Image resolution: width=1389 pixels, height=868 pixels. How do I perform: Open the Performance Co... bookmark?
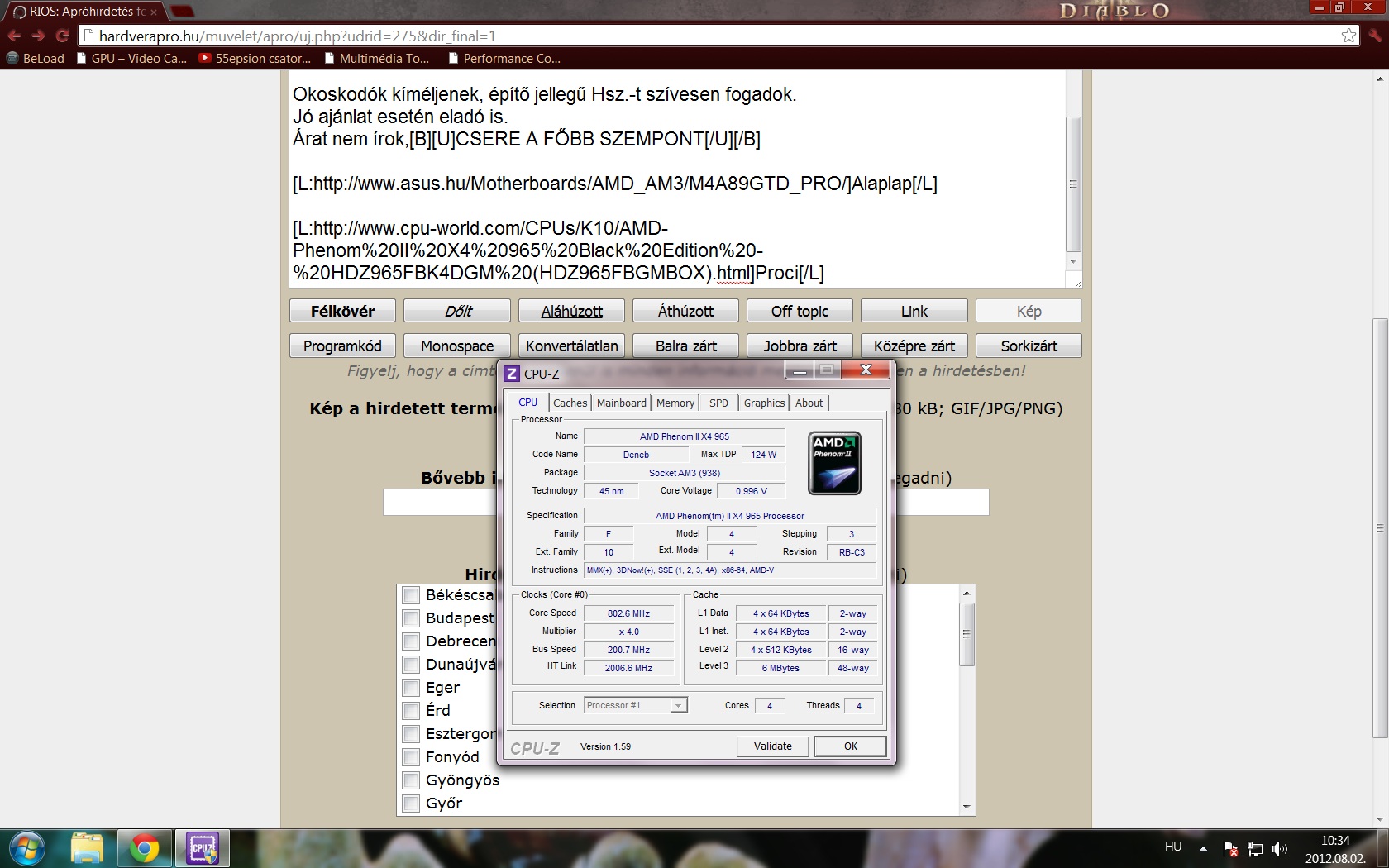pyautogui.click(x=504, y=58)
